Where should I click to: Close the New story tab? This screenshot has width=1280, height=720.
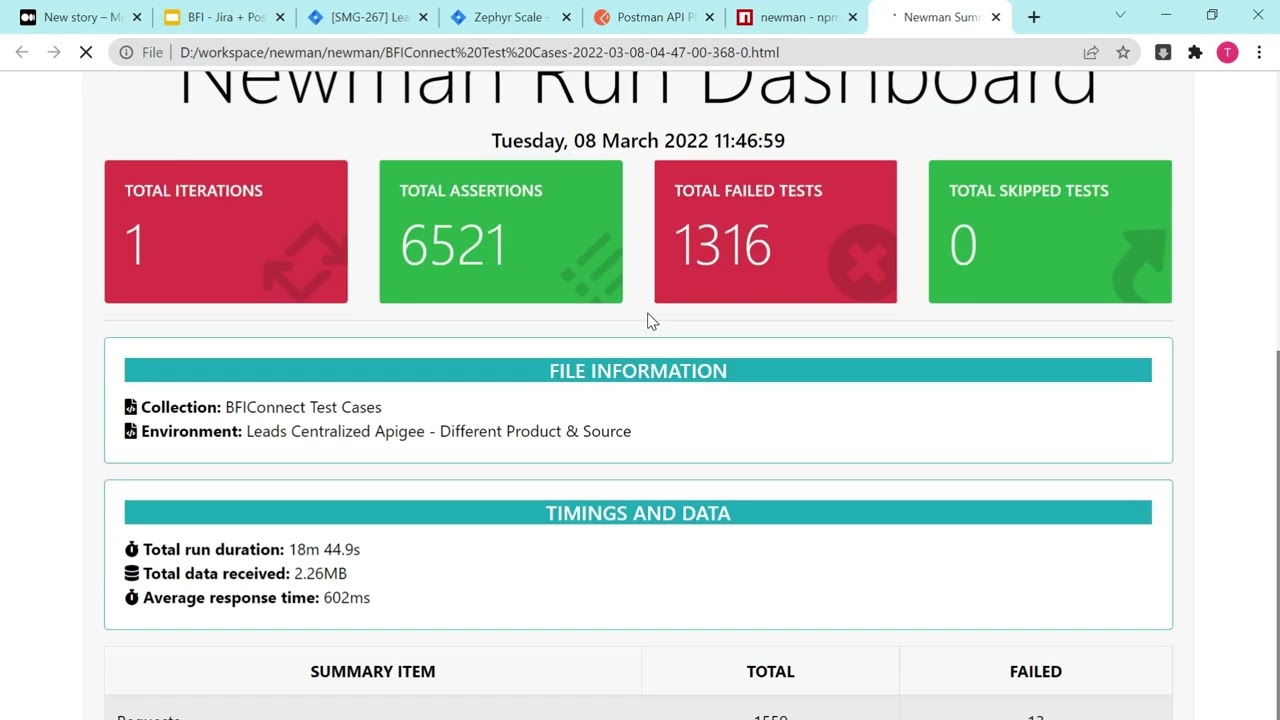click(x=137, y=17)
